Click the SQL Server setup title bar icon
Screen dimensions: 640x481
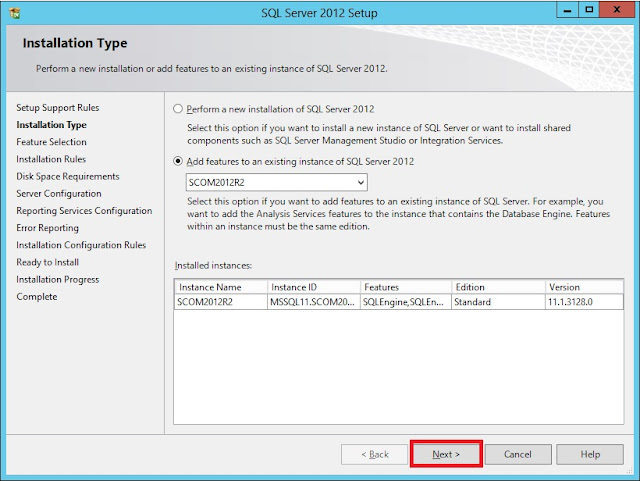pyautogui.click(x=14, y=13)
